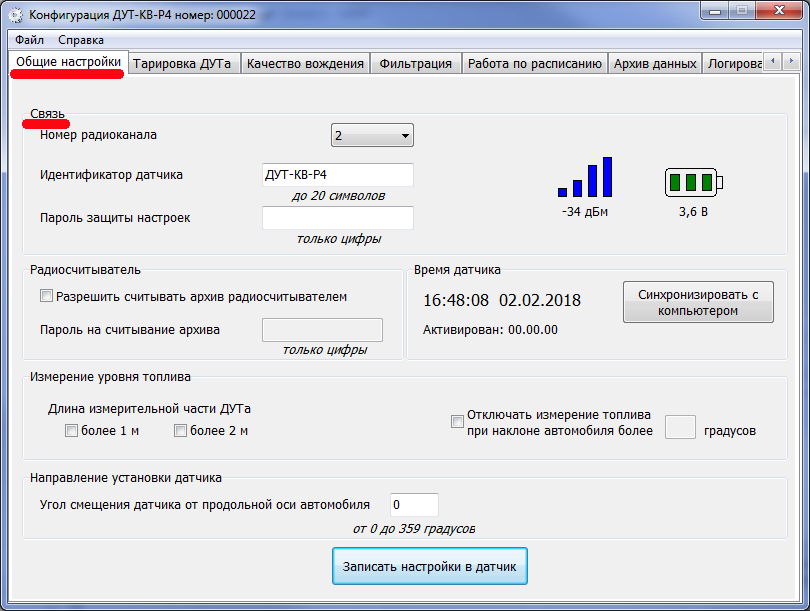The height and width of the screenshot is (611, 810).
Task: Click the signal strength bars icon
Action: click(585, 177)
